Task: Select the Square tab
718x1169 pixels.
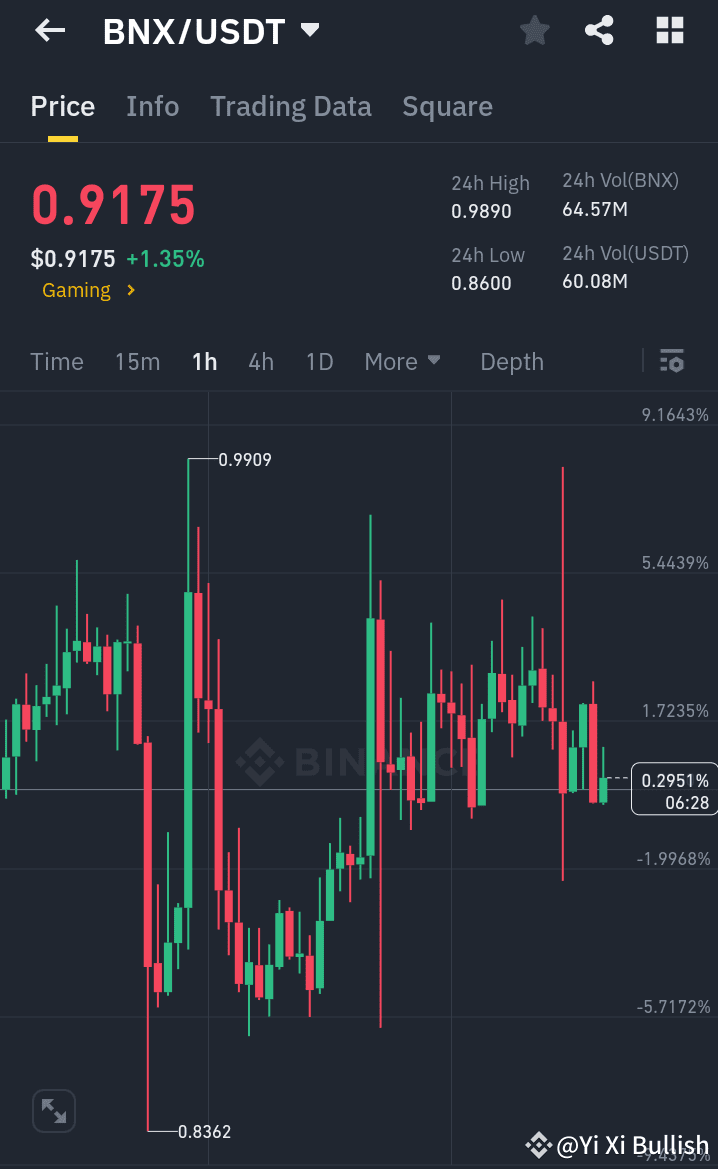Action: coord(447,106)
